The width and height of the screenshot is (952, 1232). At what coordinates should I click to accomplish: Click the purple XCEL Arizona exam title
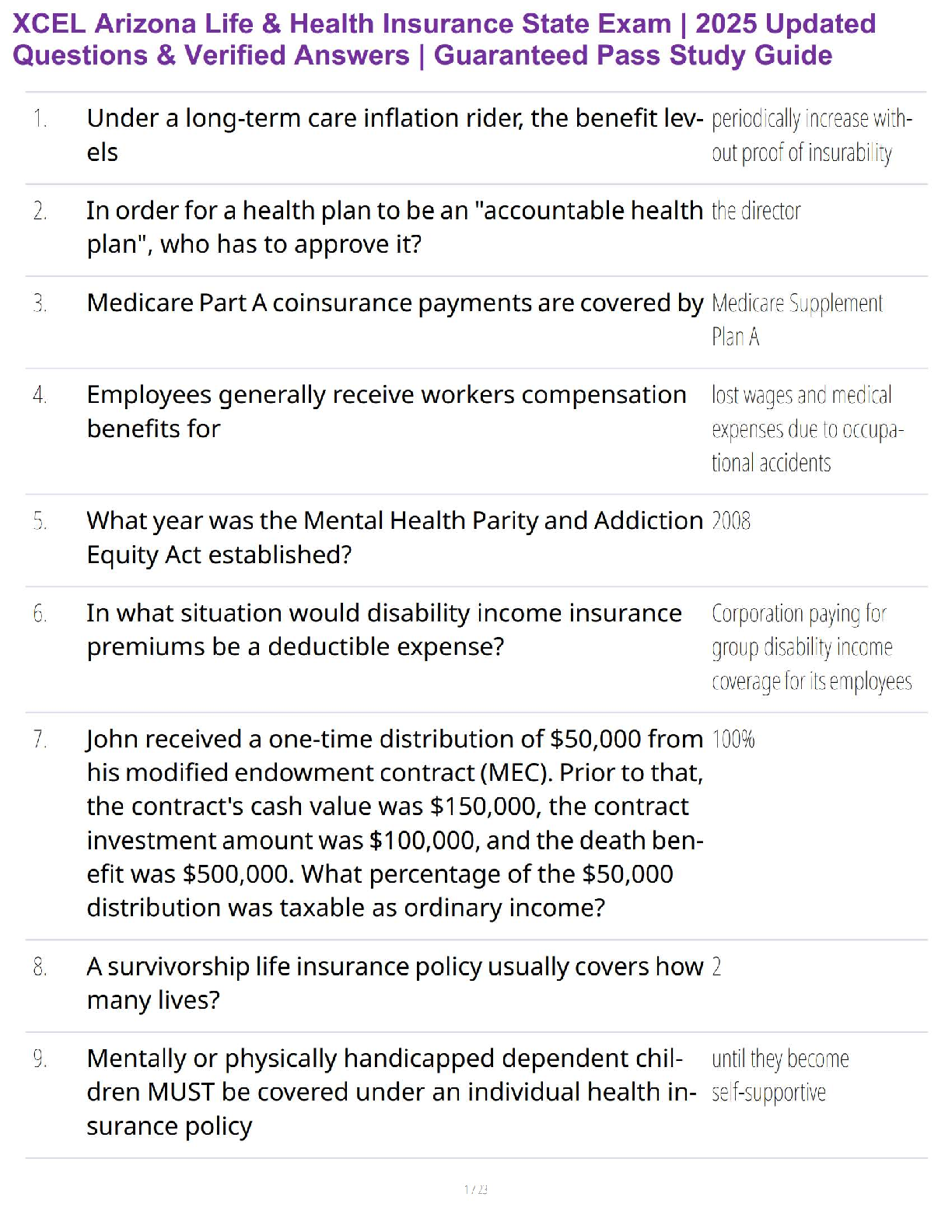(444, 40)
